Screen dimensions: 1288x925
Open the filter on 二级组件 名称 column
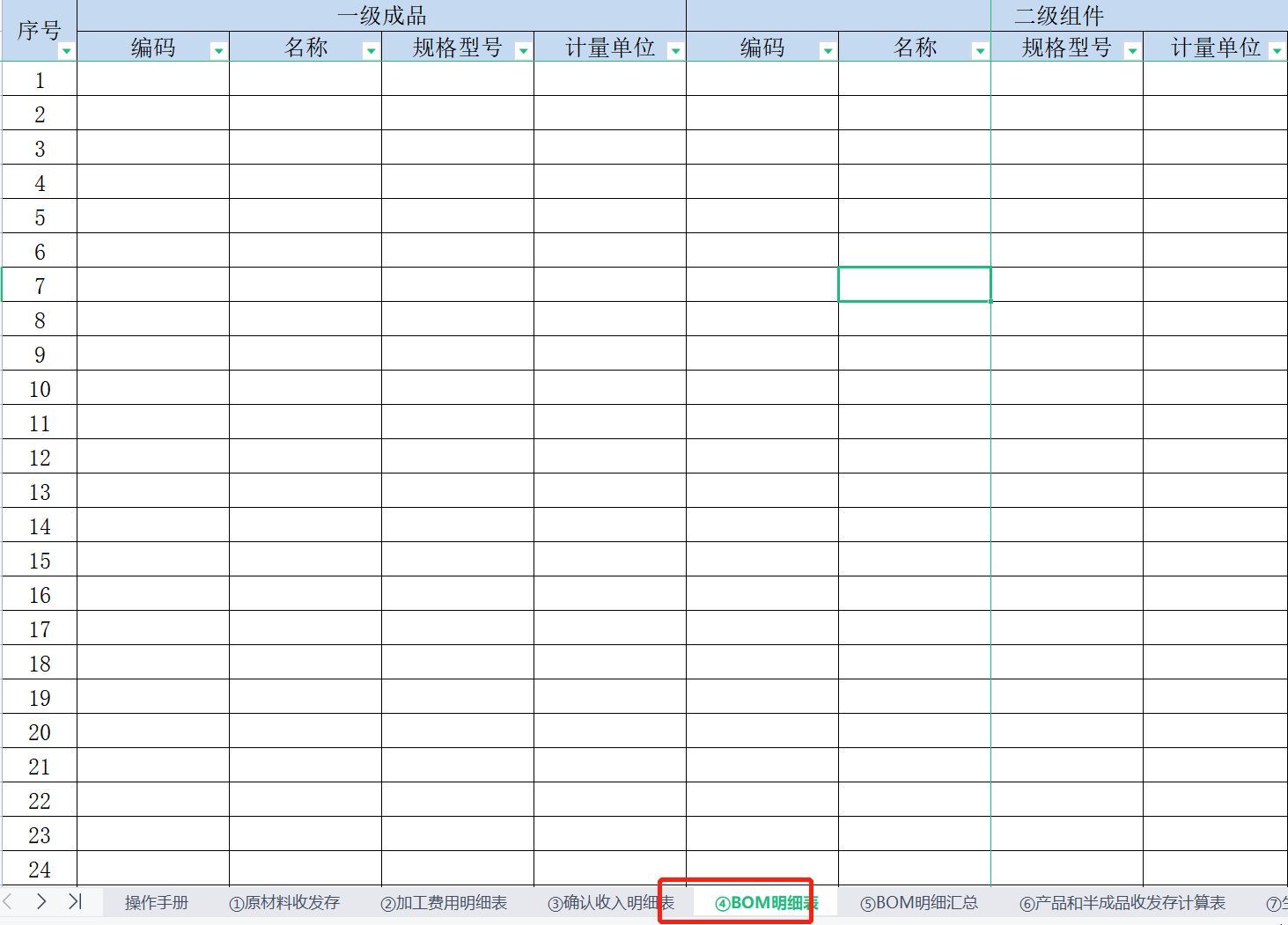click(x=980, y=50)
